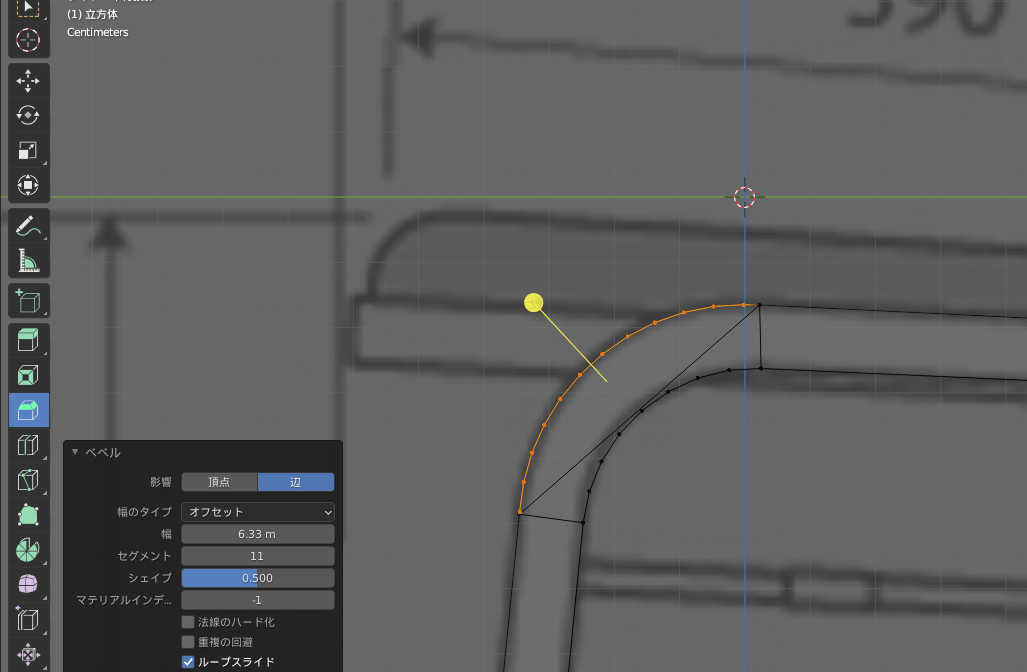1027x672 pixels.
Task: Select the Select Box tool
Action: pos(28,9)
